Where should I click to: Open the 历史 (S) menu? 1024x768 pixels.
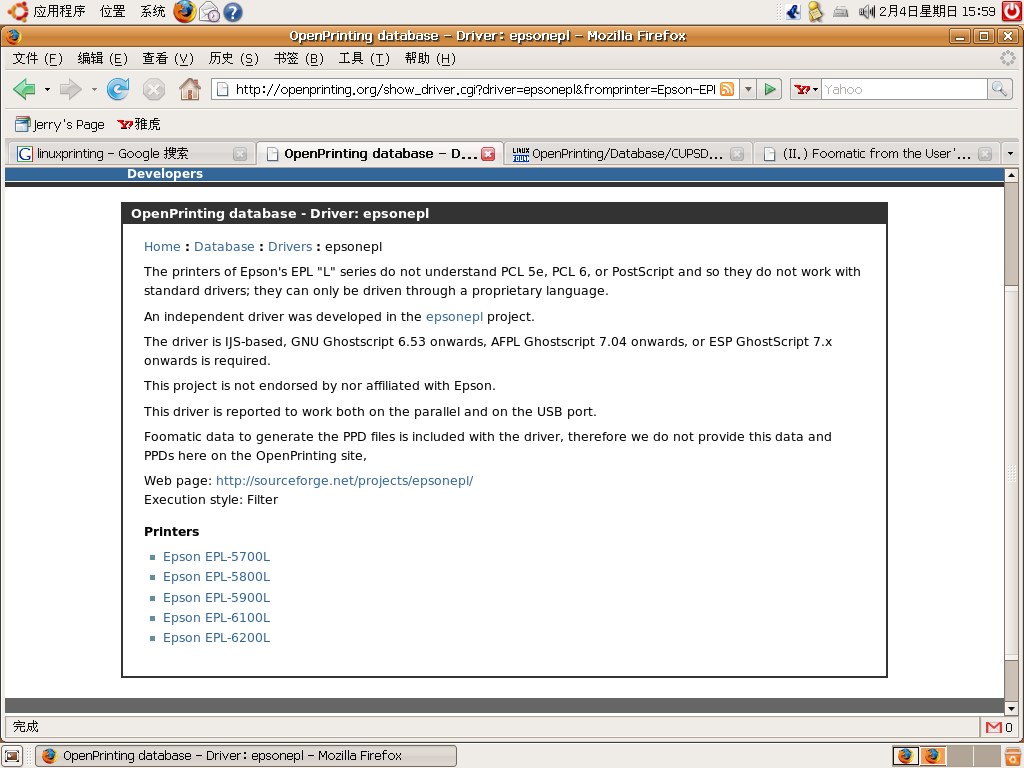[x=233, y=59]
